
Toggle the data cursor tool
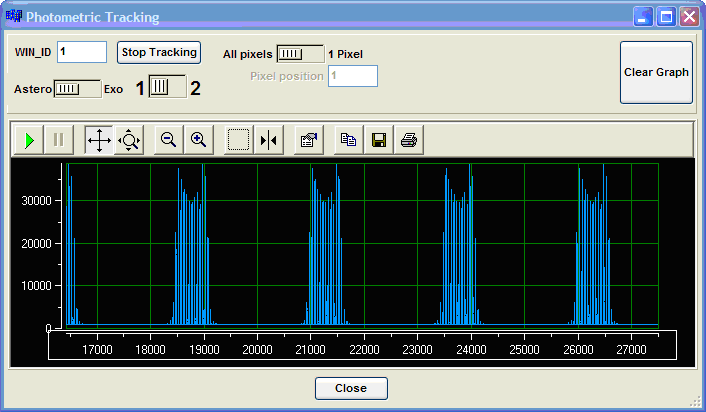(x=269, y=141)
